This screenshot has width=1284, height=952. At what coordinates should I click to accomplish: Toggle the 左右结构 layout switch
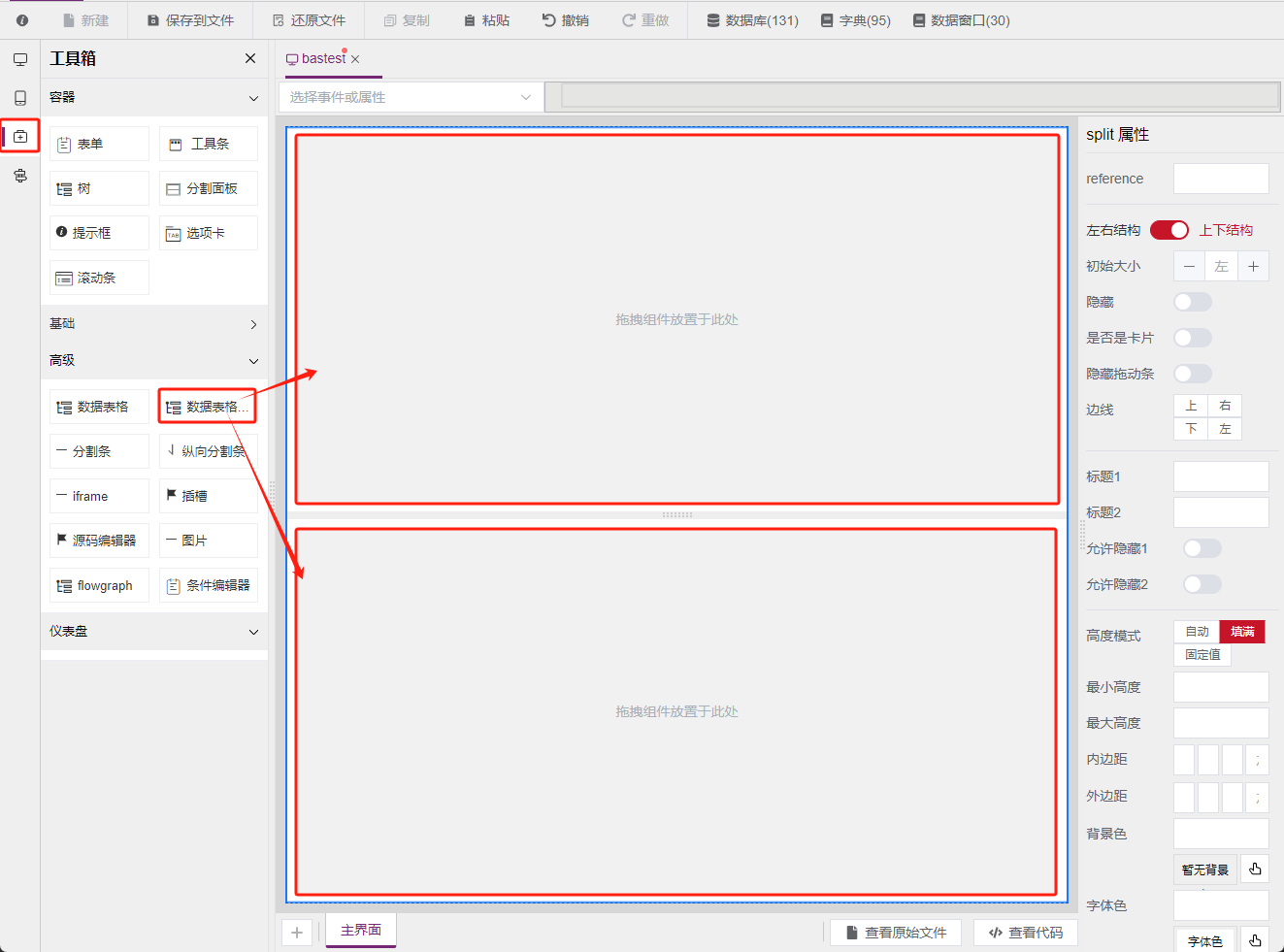[1169, 230]
